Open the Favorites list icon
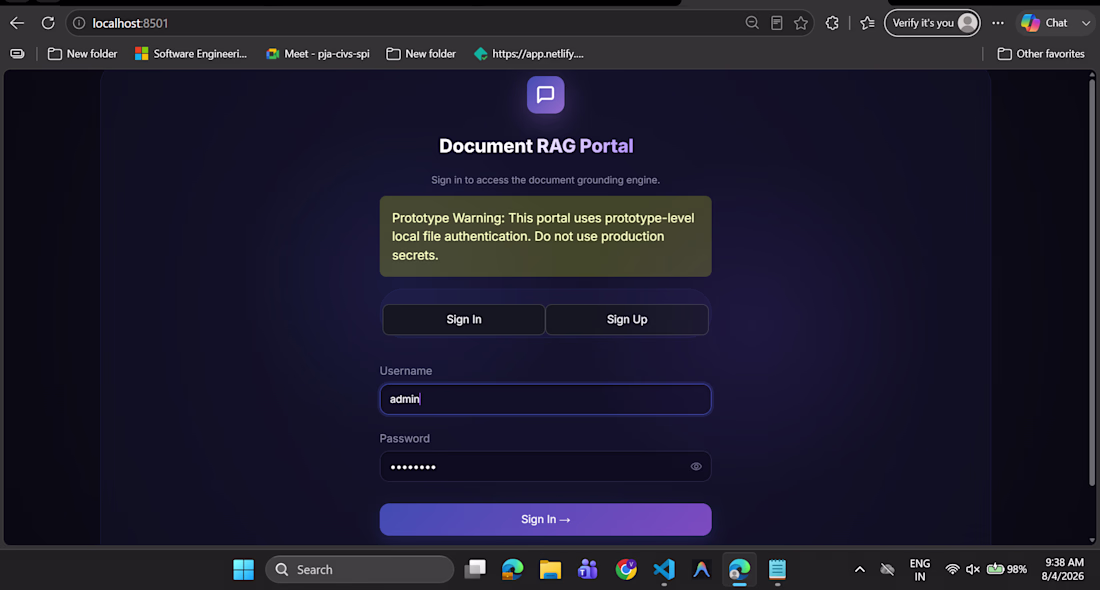This screenshot has width=1100, height=590. (x=867, y=23)
